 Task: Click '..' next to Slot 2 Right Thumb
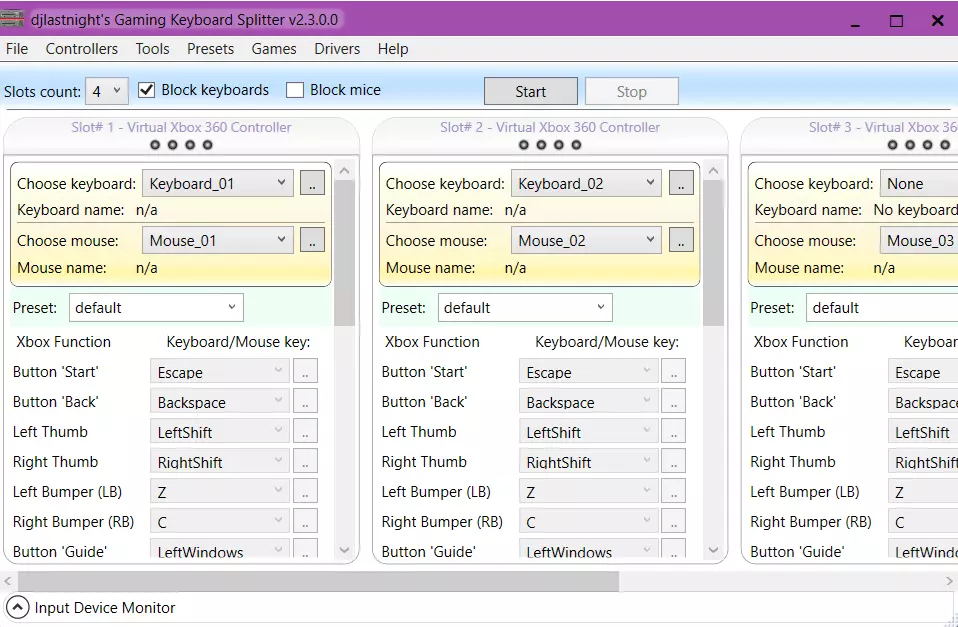click(674, 461)
